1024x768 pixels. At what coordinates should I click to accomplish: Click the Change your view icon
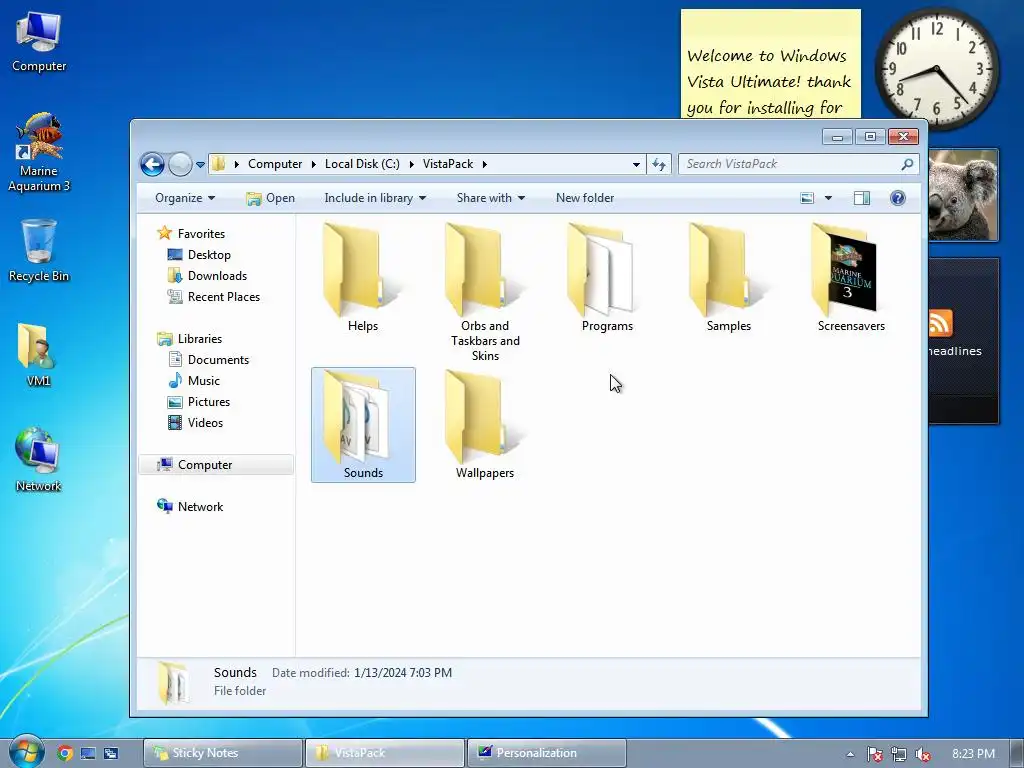click(x=808, y=198)
